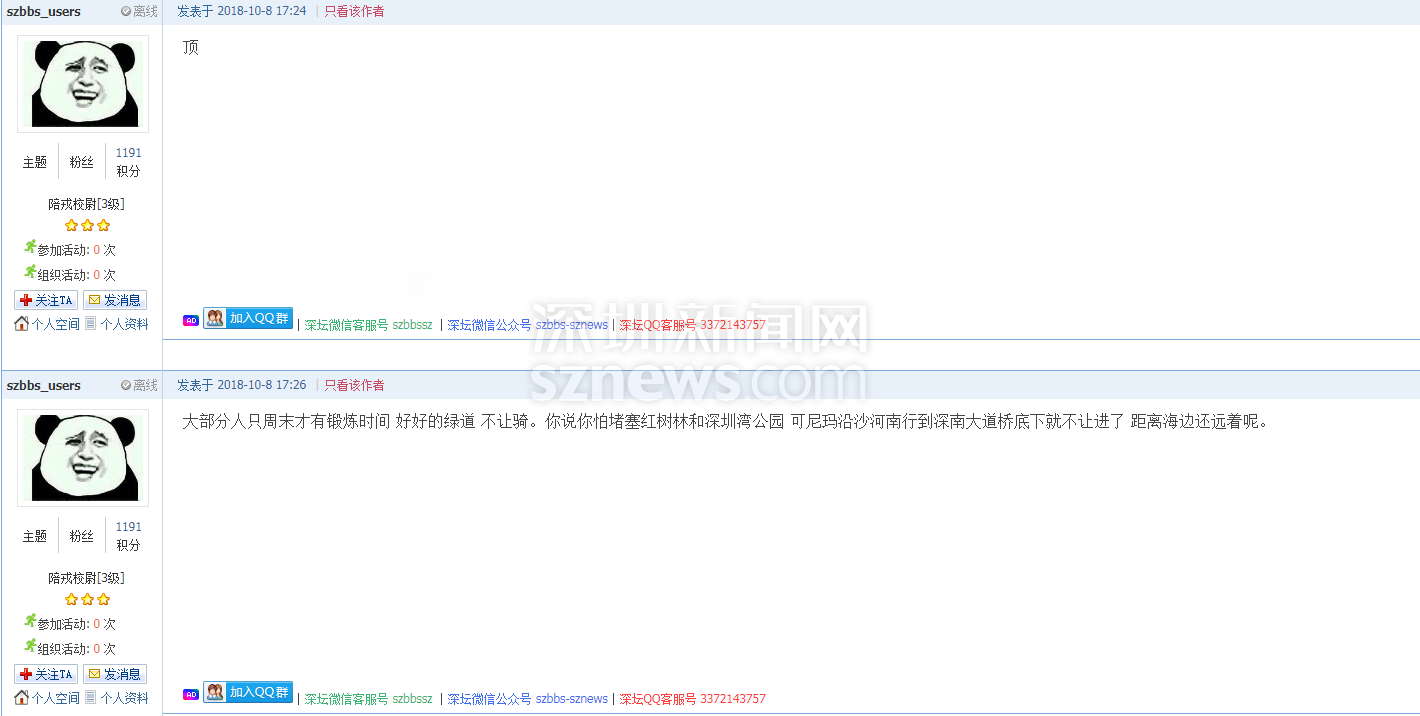Click 关注TA button in the second post
The height and width of the screenshot is (716, 1420).
pyautogui.click(x=46, y=674)
